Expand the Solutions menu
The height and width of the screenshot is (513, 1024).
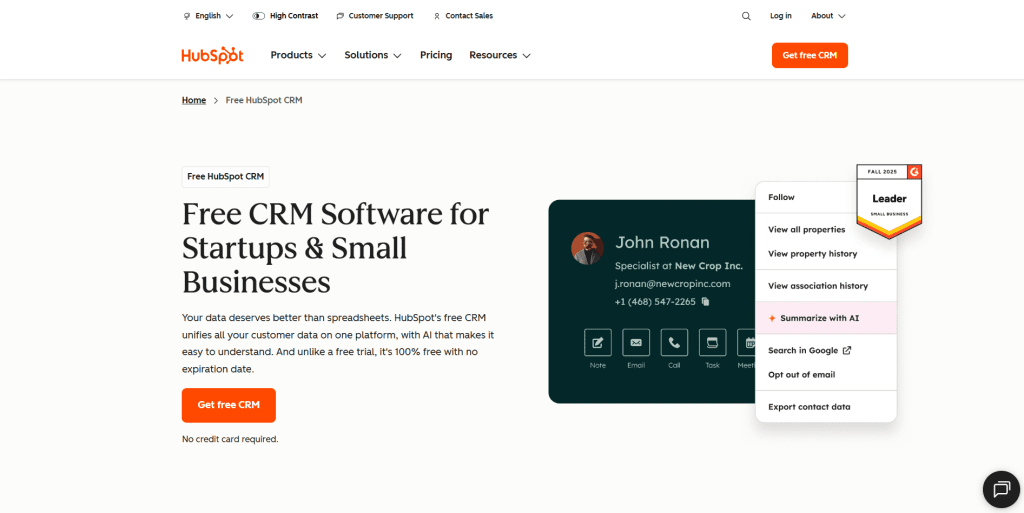(373, 55)
